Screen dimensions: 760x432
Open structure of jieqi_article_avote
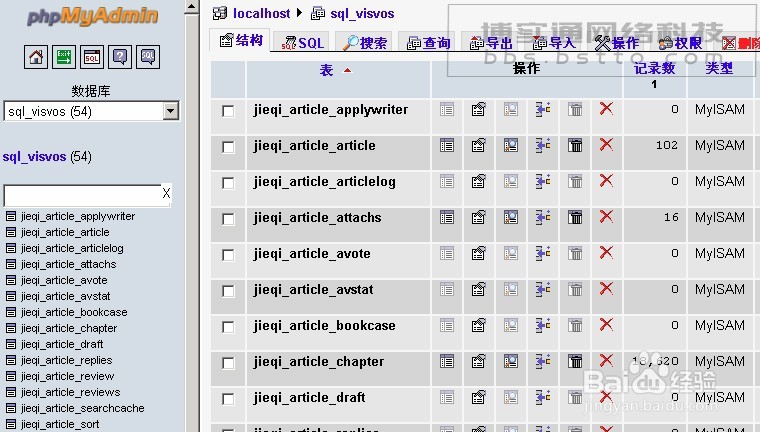(478, 253)
